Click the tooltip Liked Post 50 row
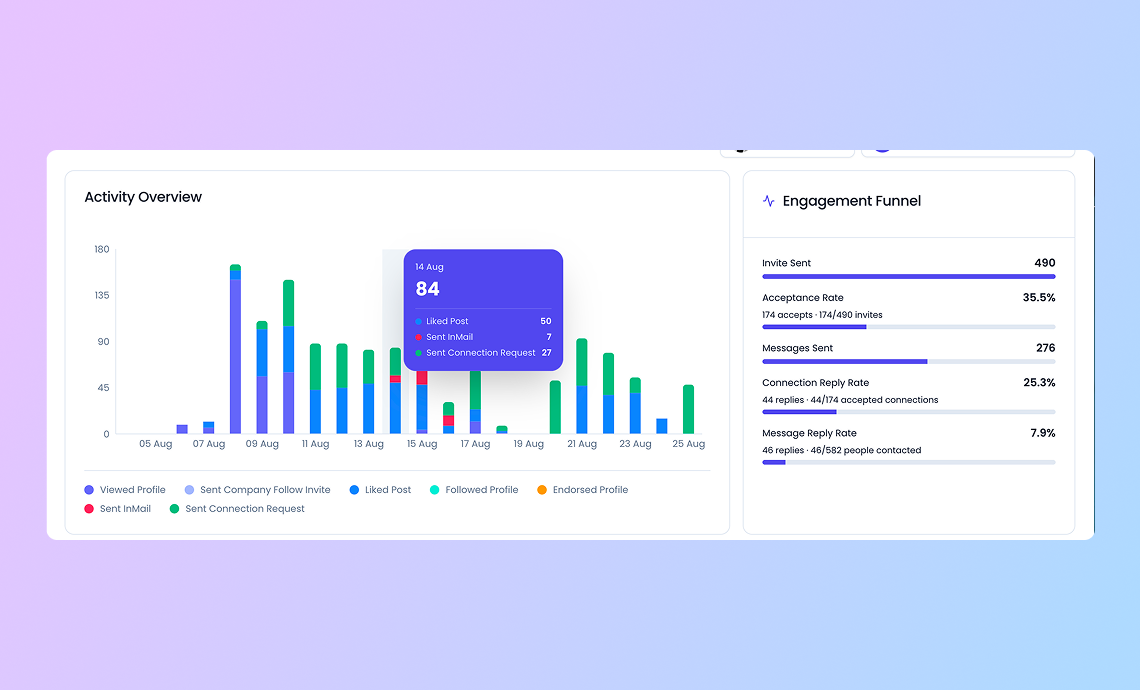The image size is (1140, 690). tap(483, 321)
